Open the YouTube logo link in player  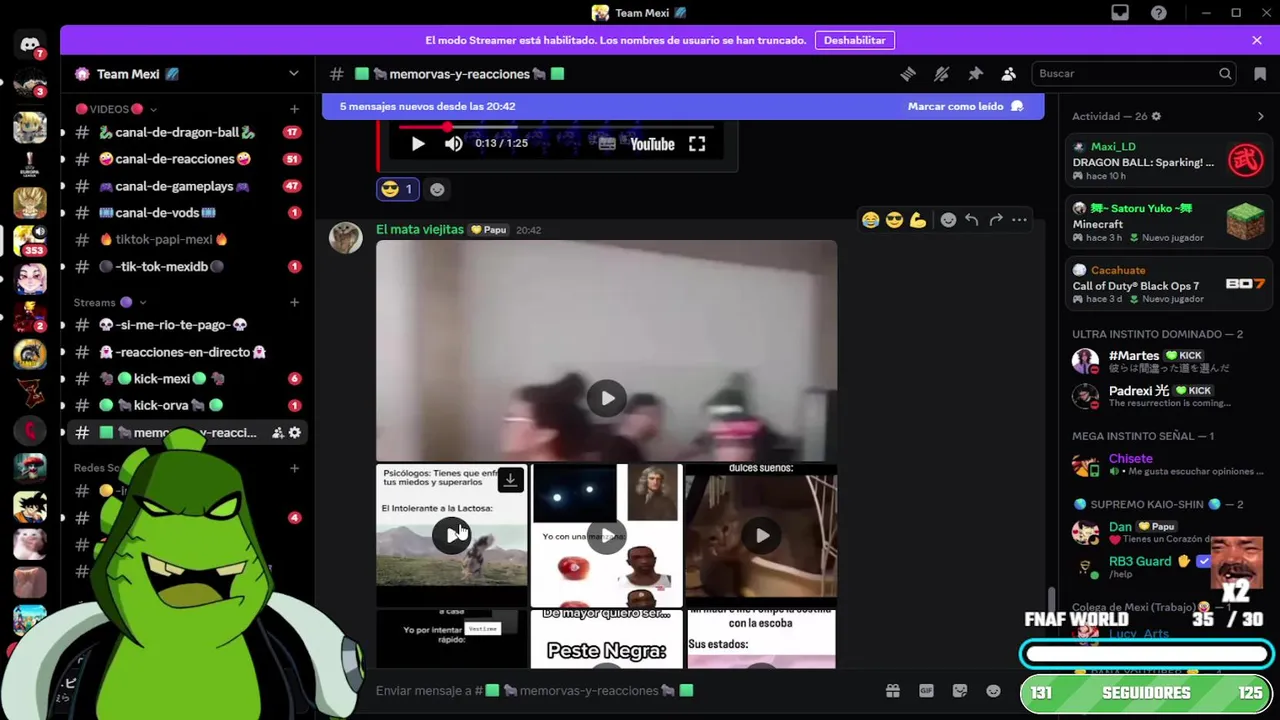click(652, 144)
